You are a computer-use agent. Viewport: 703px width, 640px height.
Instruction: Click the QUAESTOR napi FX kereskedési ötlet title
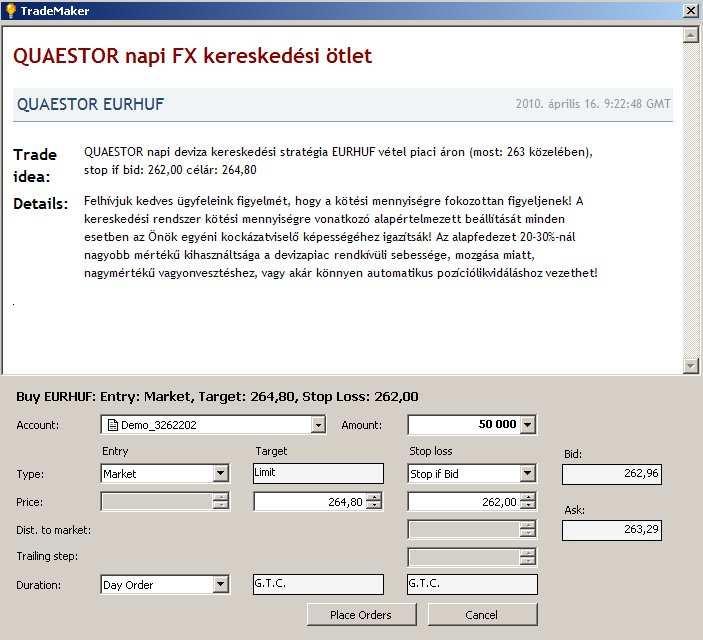pyautogui.click(x=193, y=56)
